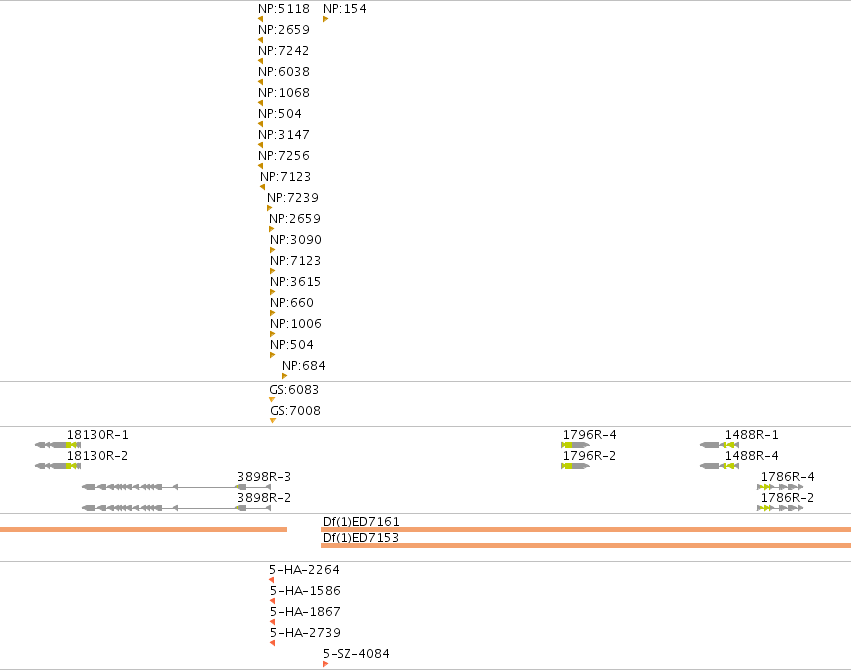Screen dimensions: 851x670
Task: Select the 3898R-3 gene model glyph
Action: [176, 487]
